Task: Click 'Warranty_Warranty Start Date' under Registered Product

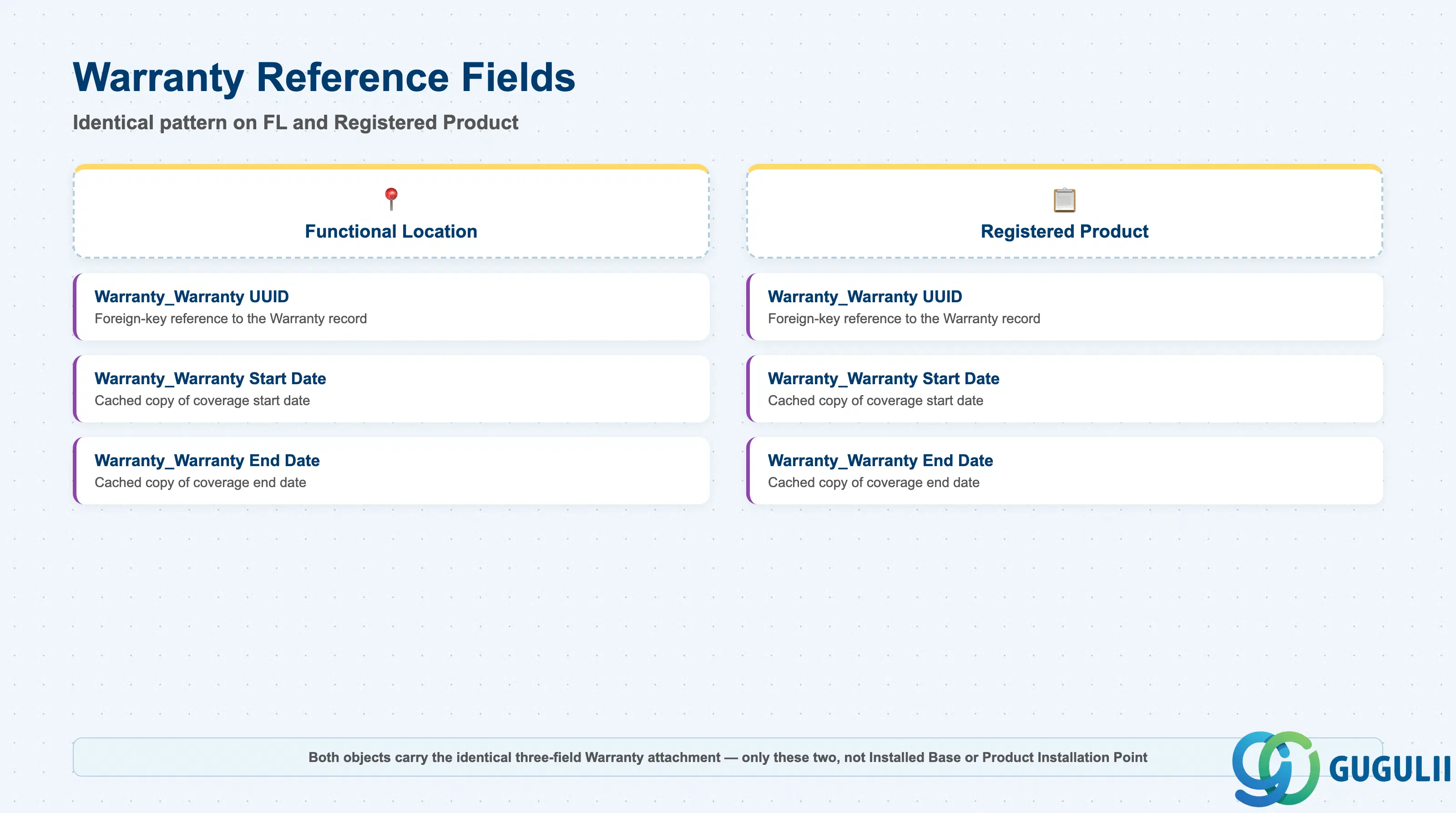Action: [x=884, y=378]
